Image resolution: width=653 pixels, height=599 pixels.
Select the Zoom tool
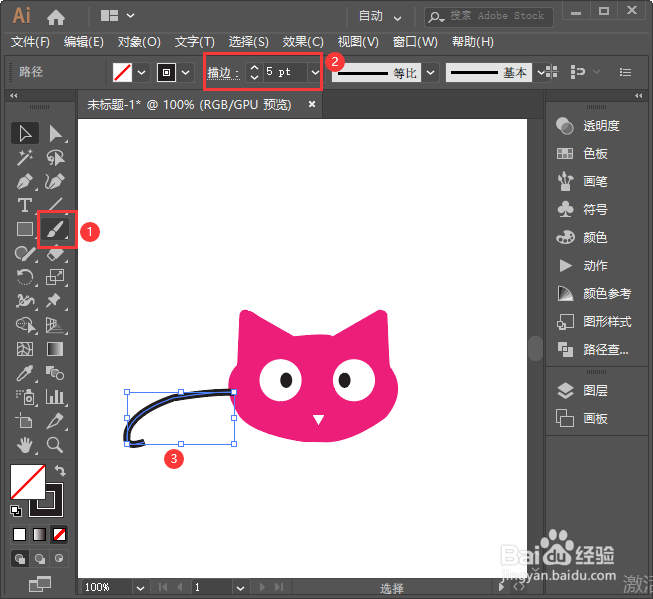[55, 445]
